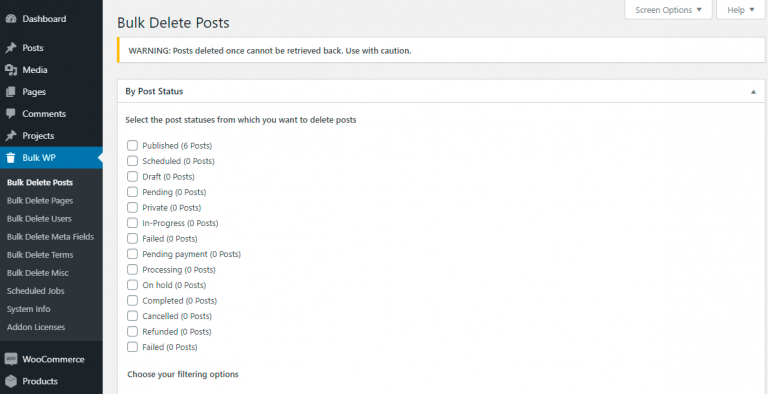768x394 pixels.
Task: Enable the Completed (0 Posts) checkbox
Action: (132, 300)
